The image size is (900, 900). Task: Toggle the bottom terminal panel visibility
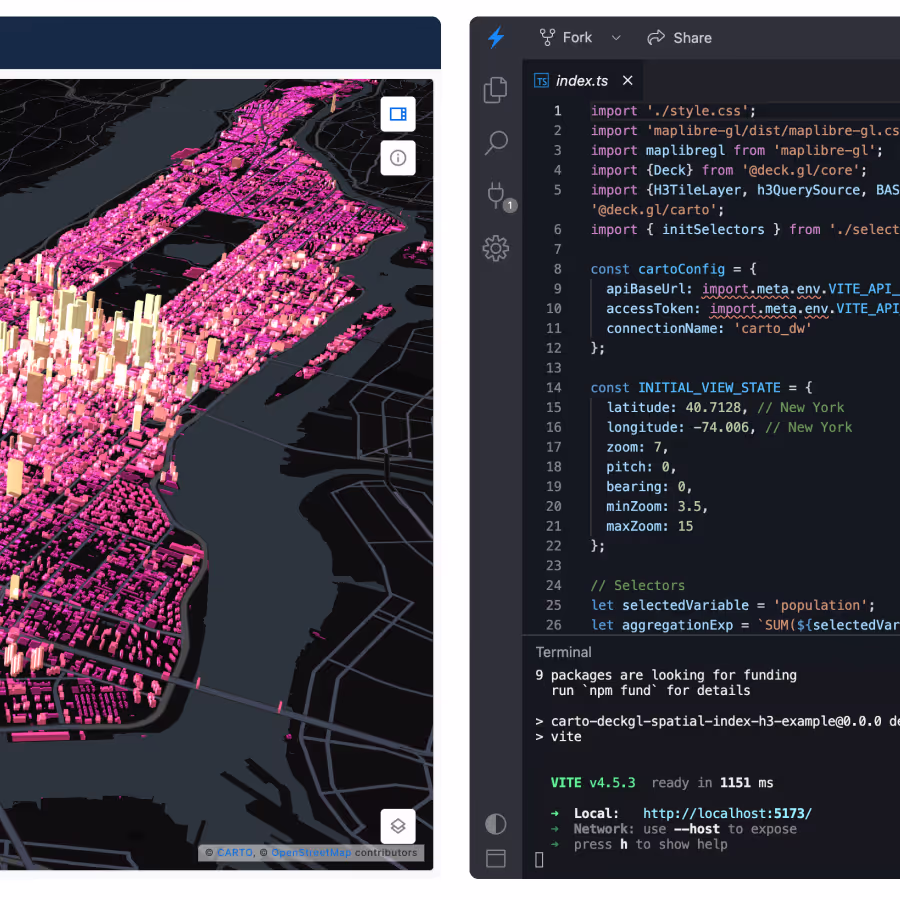click(496, 858)
